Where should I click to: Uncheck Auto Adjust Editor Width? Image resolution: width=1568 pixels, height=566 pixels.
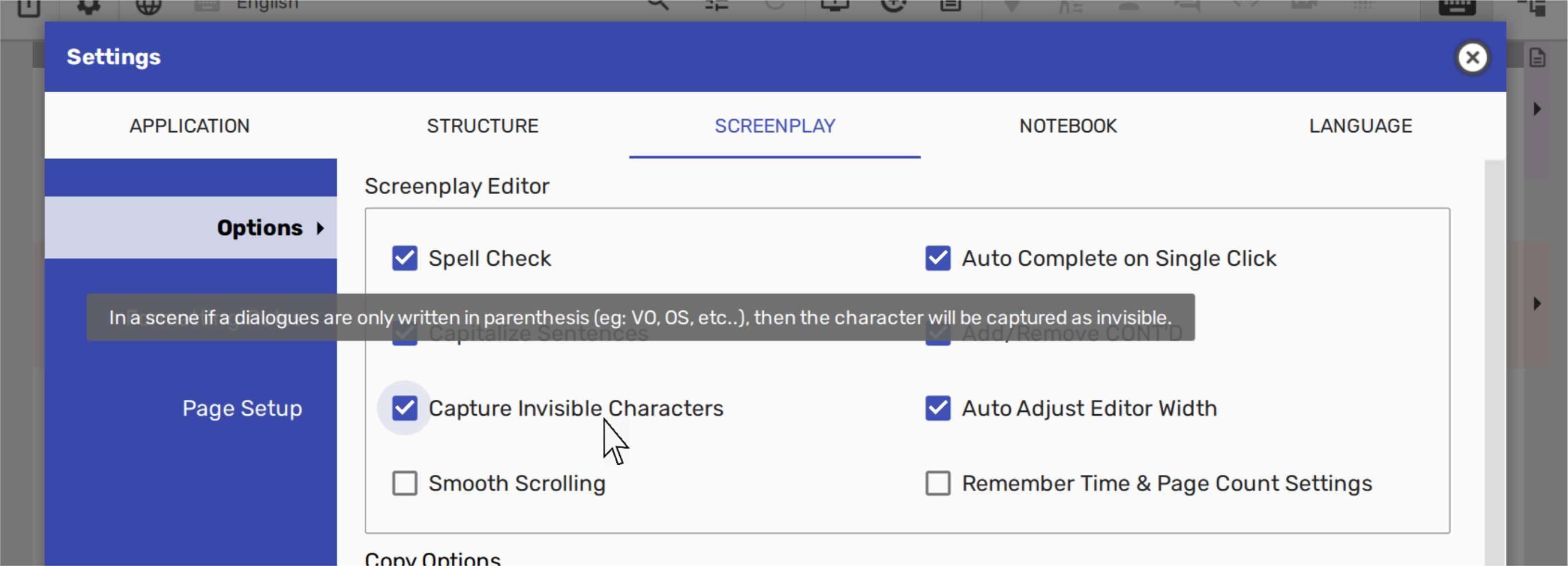coord(937,408)
